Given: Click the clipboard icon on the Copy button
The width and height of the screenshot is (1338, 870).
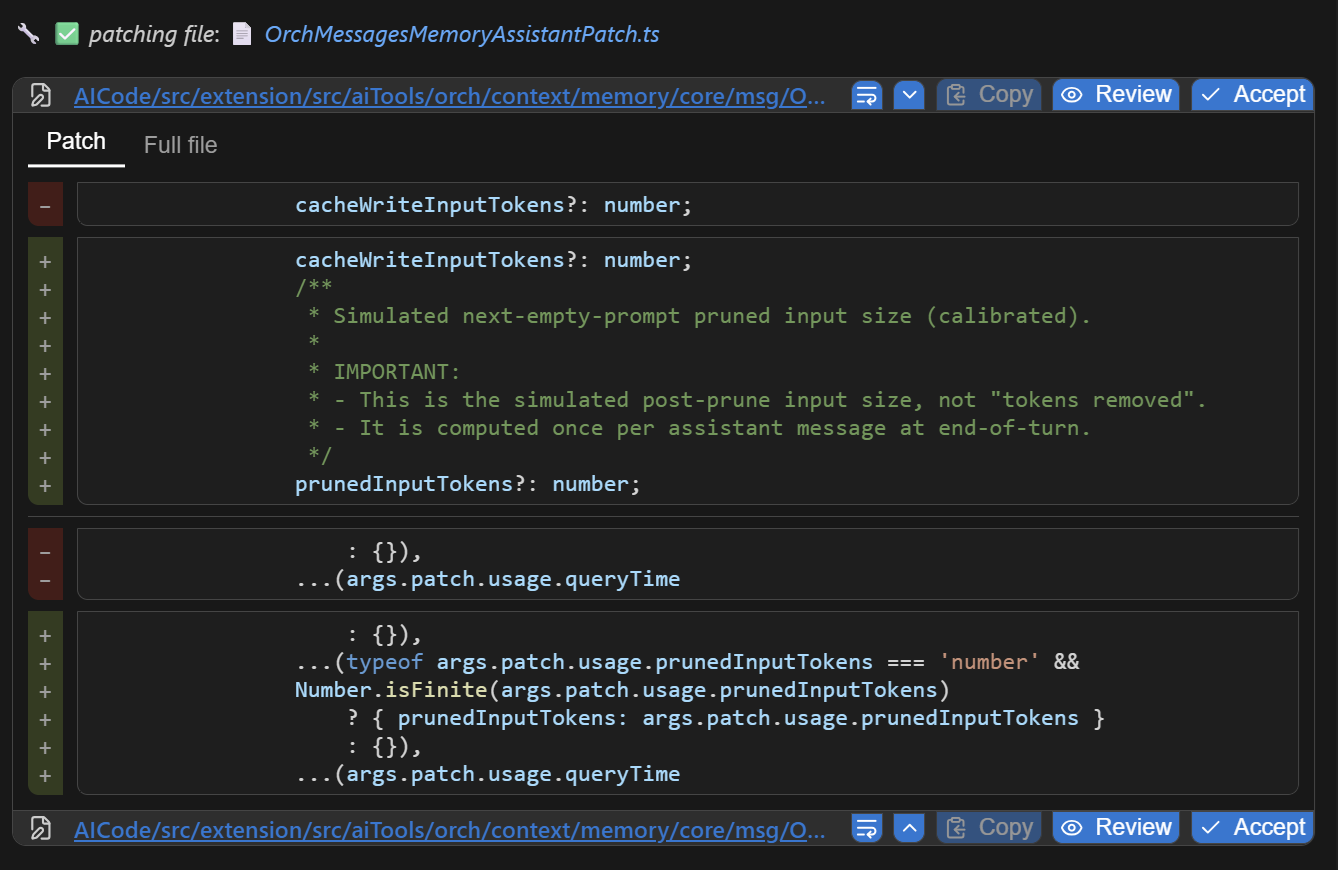Looking at the screenshot, I should coord(957,94).
